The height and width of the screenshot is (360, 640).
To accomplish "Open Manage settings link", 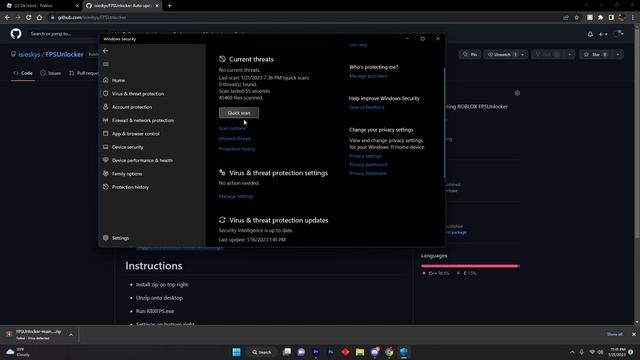I will pos(236,196).
